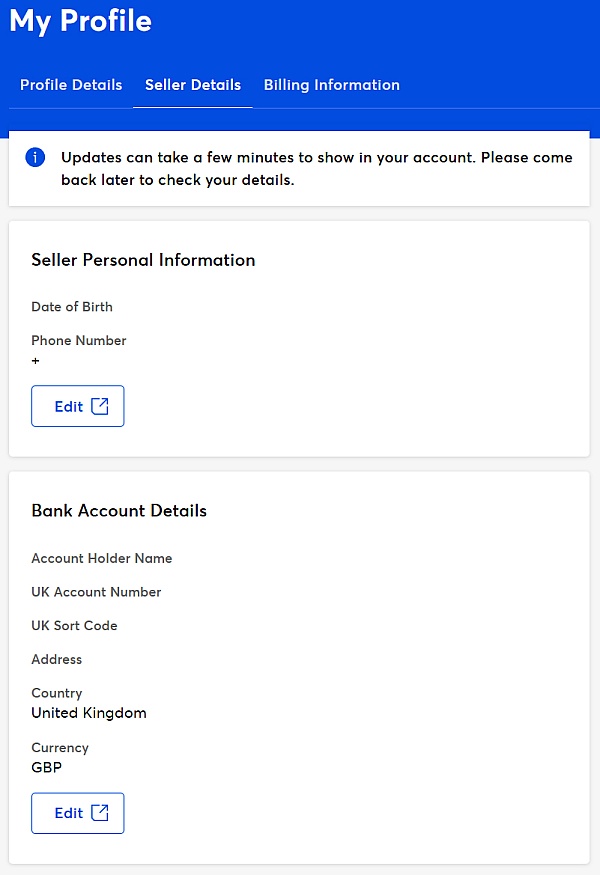The width and height of the screenshot is (600, 875).
Task: Select the Seller Details tab
Action: [x=193, y=85]
